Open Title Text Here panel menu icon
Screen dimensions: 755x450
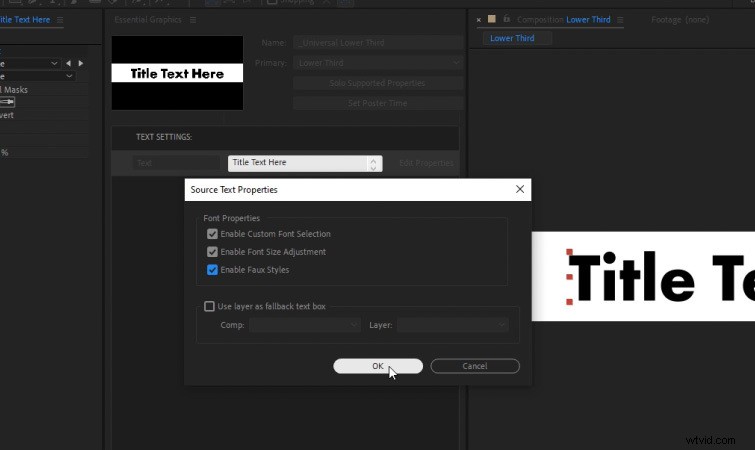tap(60, 20)
